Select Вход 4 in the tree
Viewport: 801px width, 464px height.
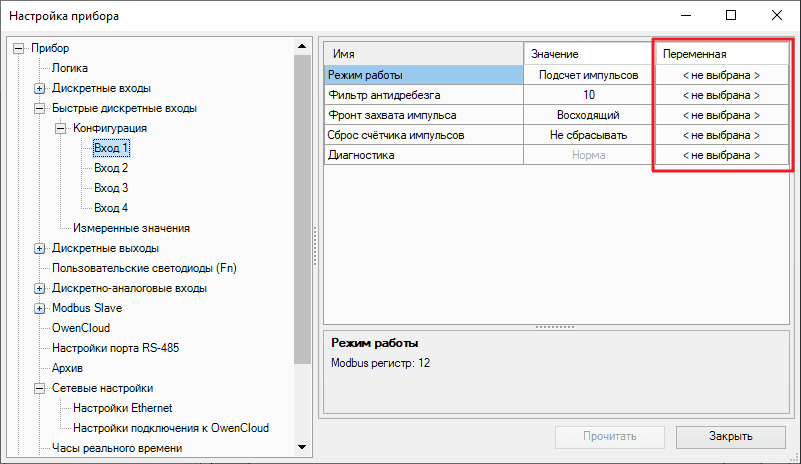click(110, 208)
